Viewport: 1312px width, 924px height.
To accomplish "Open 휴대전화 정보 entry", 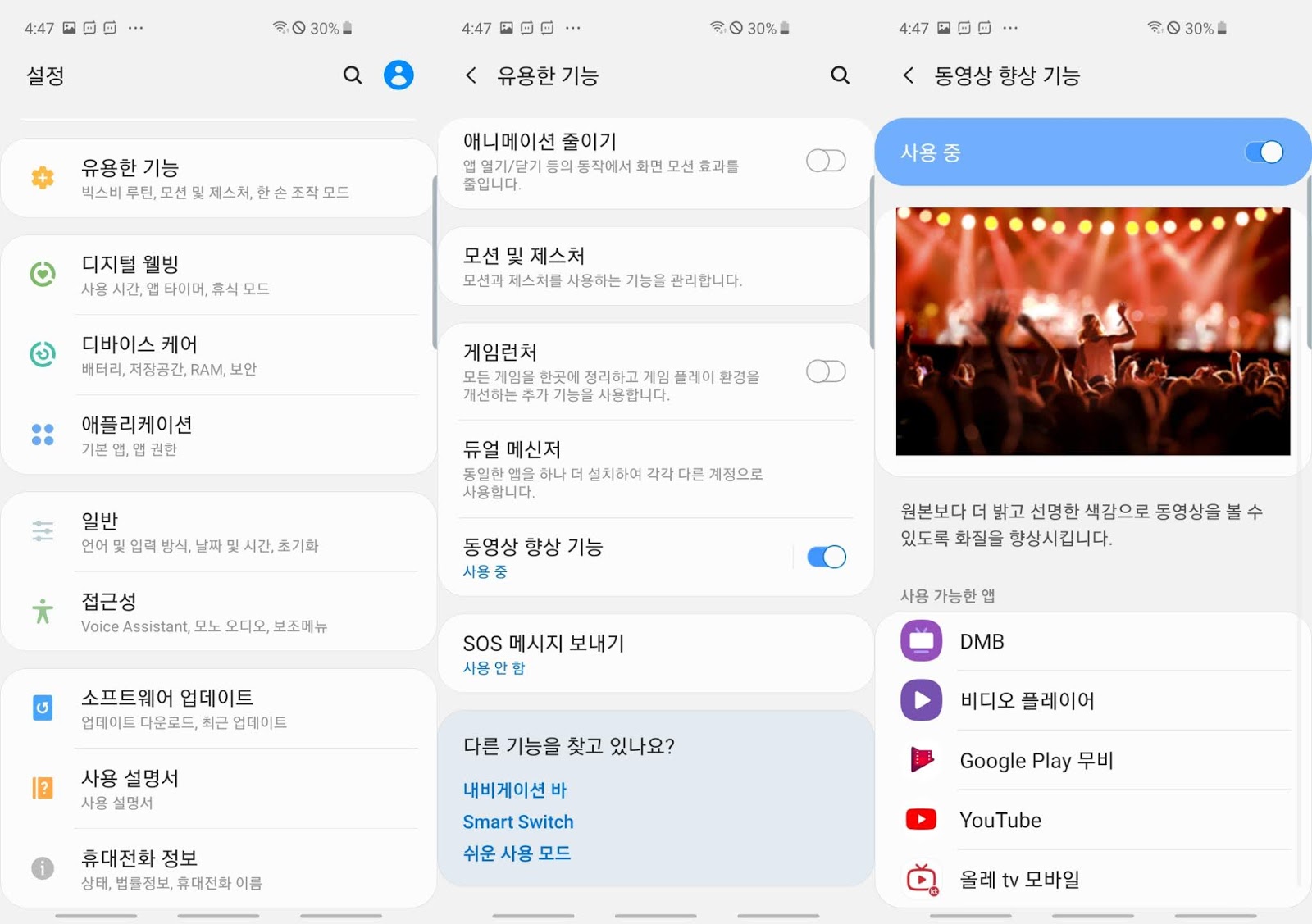I will tap(218, 868).
